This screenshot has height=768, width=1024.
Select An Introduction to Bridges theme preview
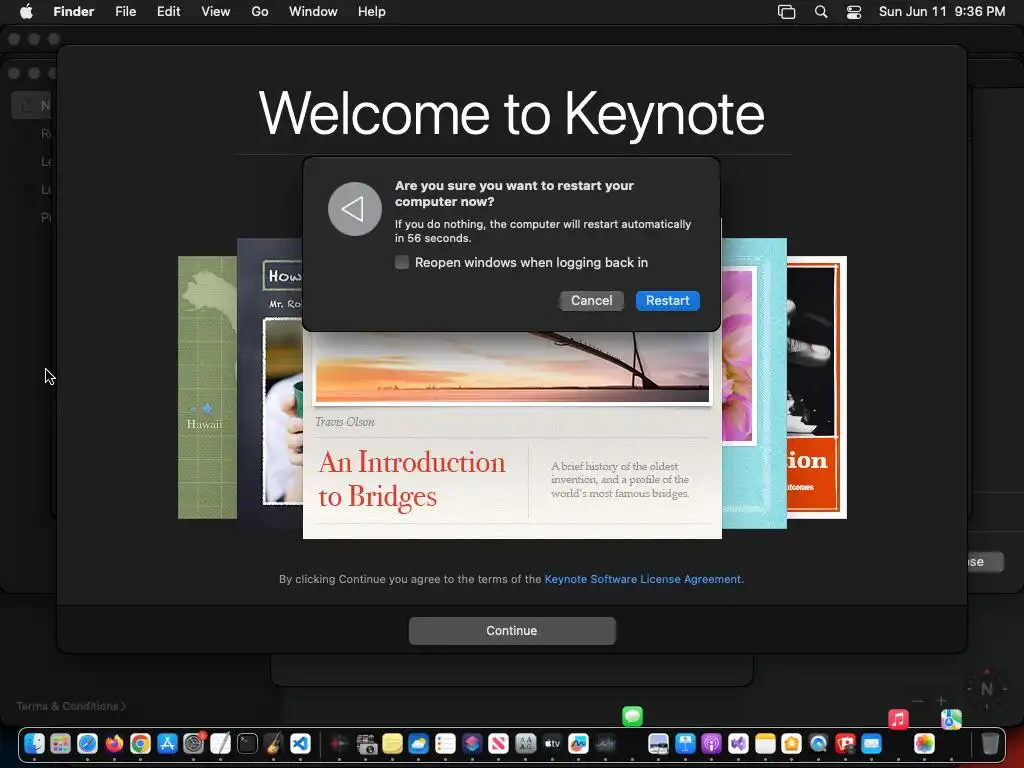(x=512, y=435)
